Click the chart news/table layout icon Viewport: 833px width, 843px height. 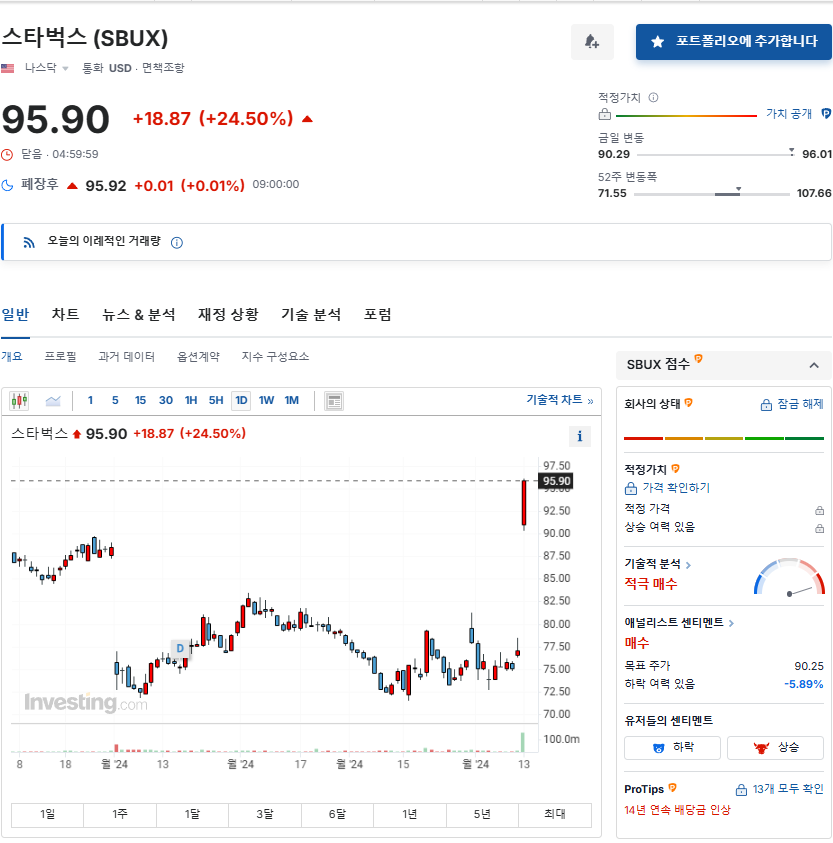click(334, 401)
